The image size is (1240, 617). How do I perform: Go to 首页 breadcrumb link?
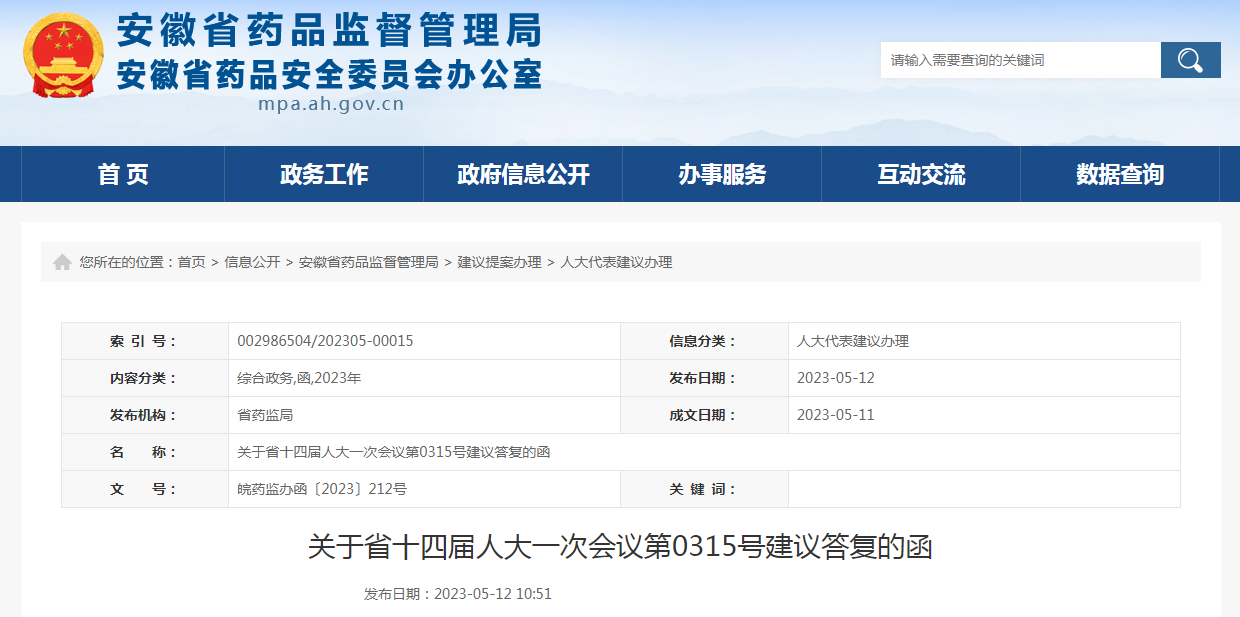click(x=191, y=262)
